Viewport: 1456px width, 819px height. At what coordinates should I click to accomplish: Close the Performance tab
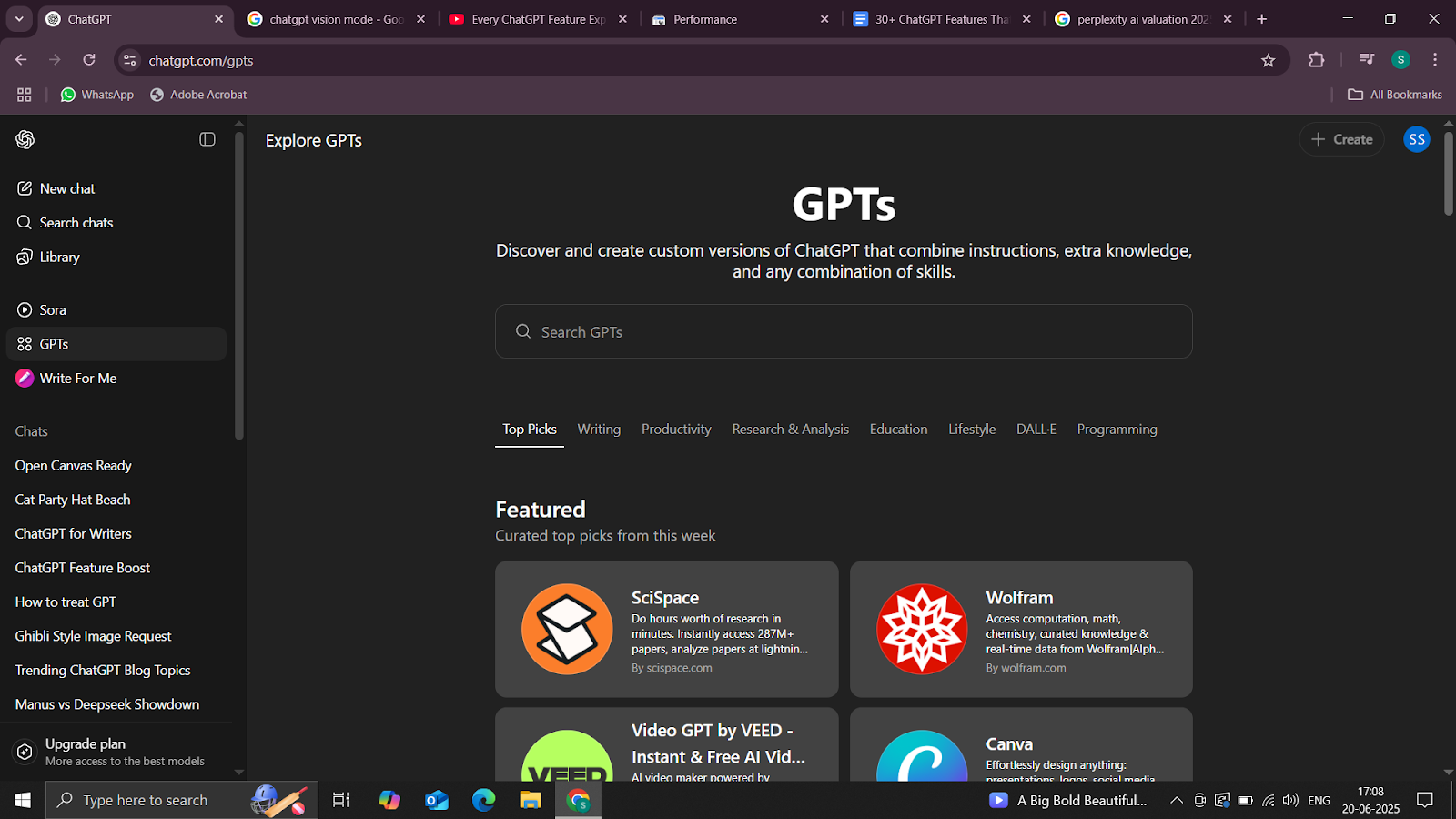click(824, 19)
